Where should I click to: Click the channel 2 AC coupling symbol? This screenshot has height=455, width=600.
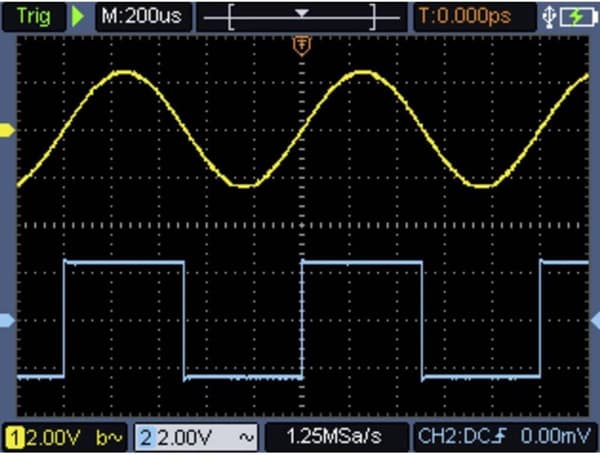247,437
